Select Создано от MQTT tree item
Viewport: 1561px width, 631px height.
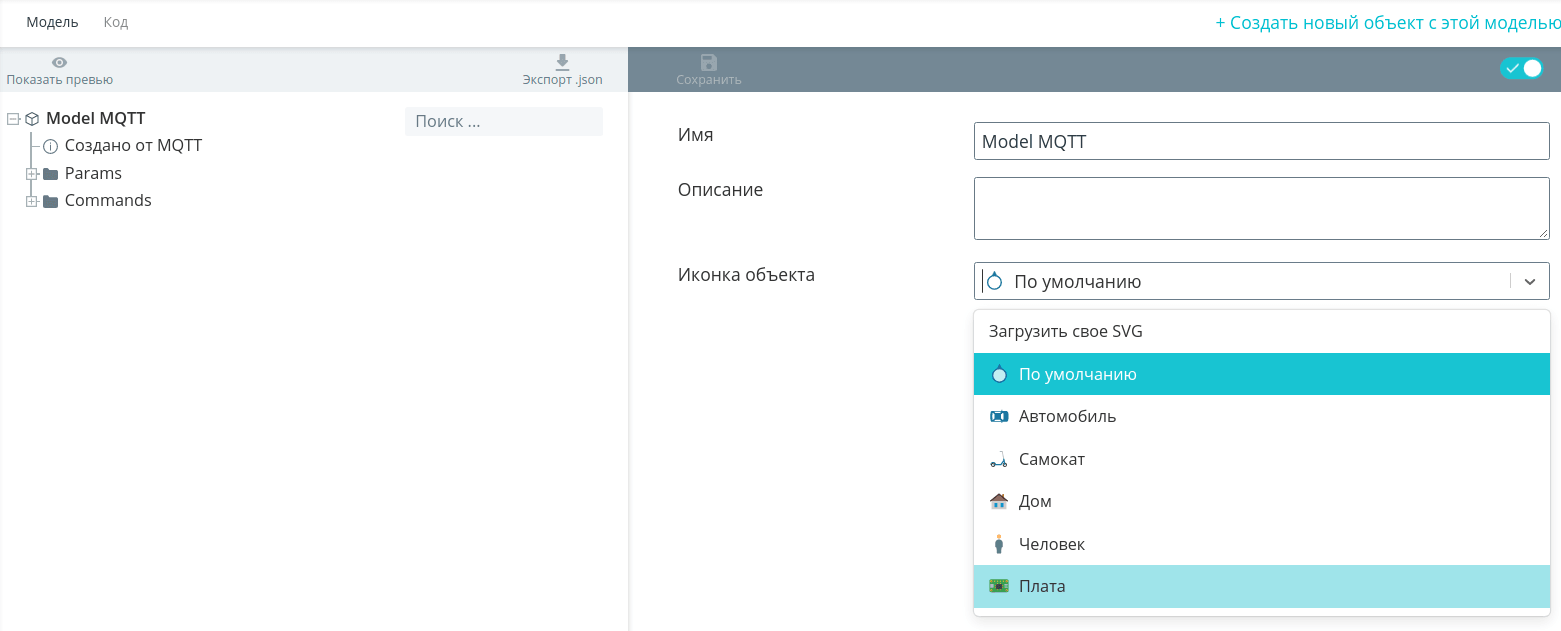133,146
